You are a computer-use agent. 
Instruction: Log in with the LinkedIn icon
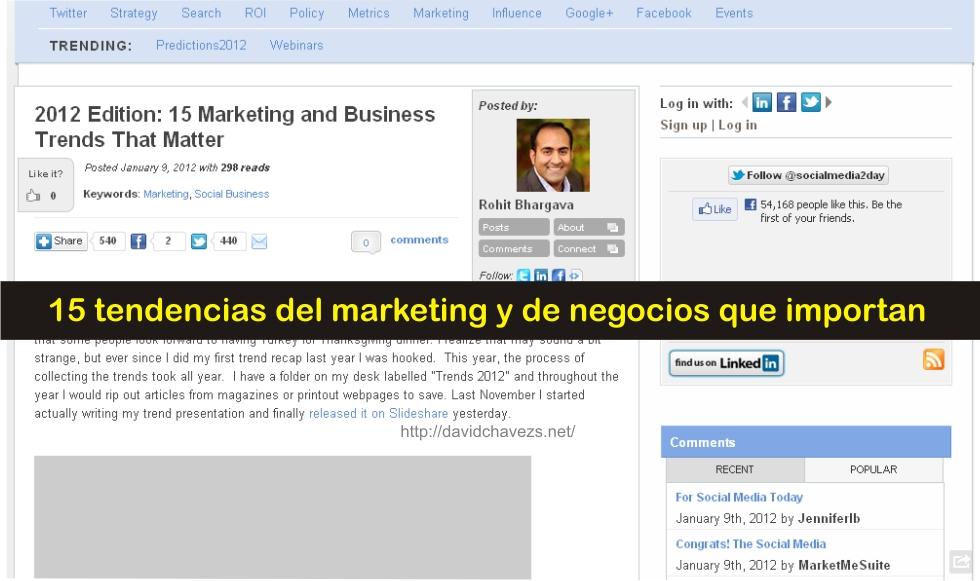(761, 101)
